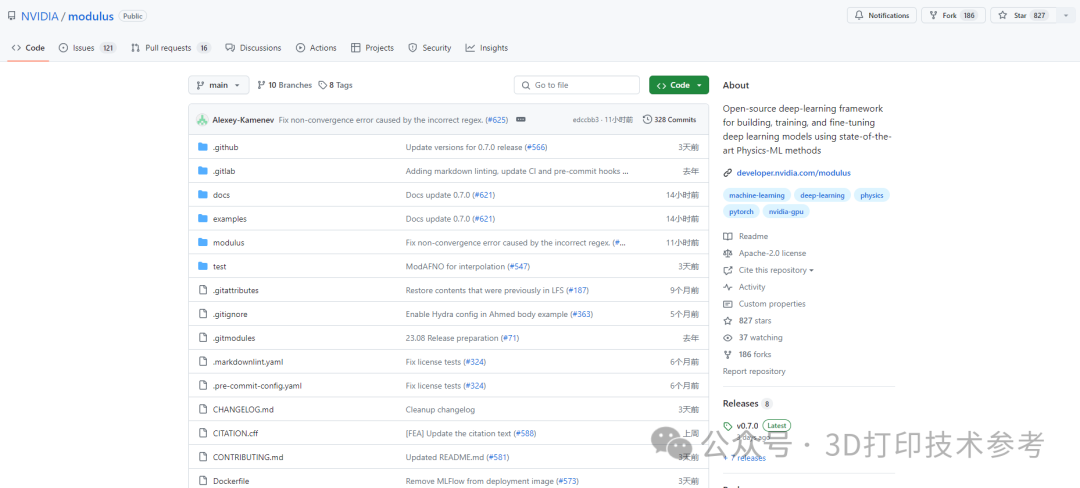Fork the repository

tap(953, 15)
